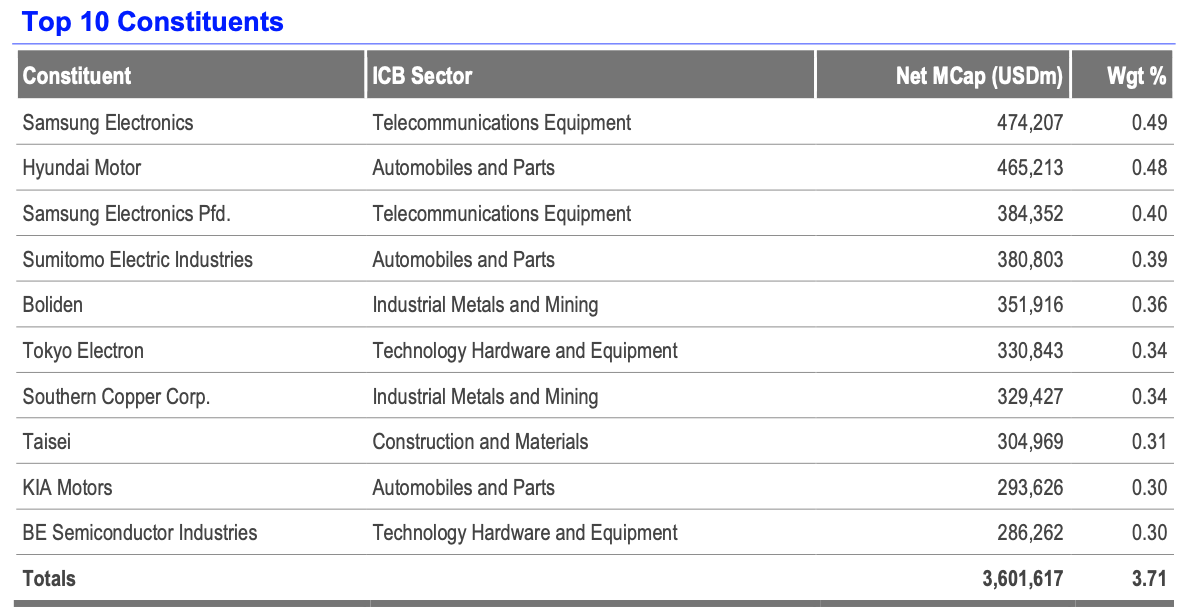Select the 474,207 net market cap value
The height and width of the screenshot is (613, 1179).
[1029, 123]
